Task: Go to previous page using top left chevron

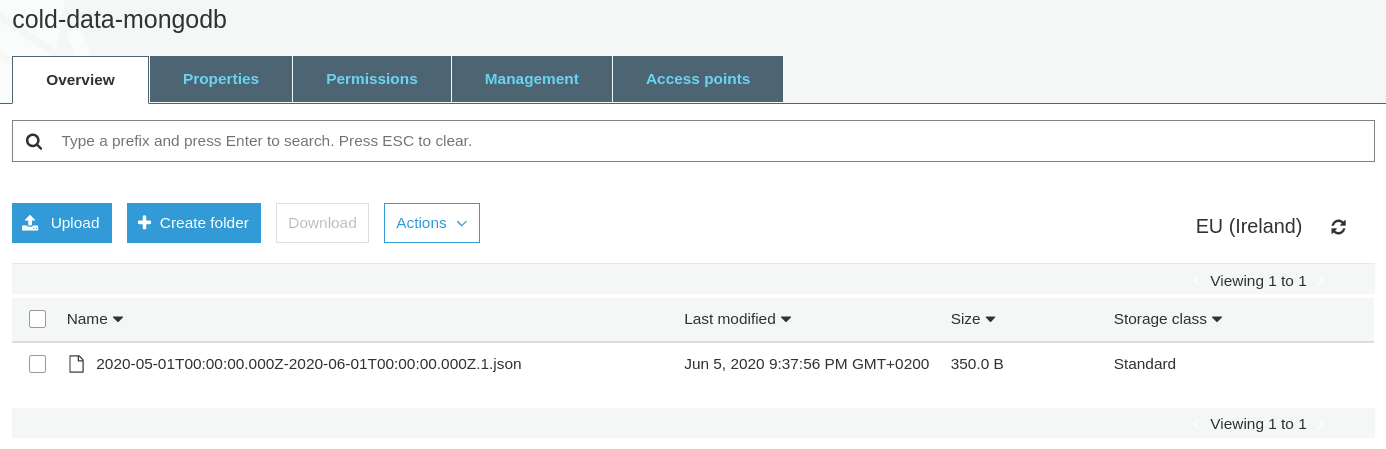Action: click(x=1195, y=282)
